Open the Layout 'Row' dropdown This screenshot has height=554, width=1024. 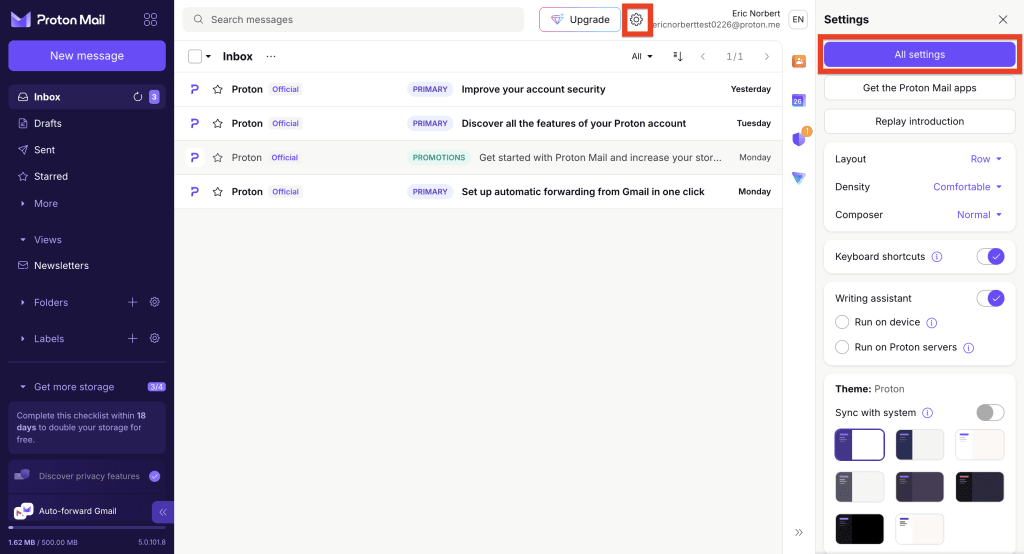pos(986,159)
